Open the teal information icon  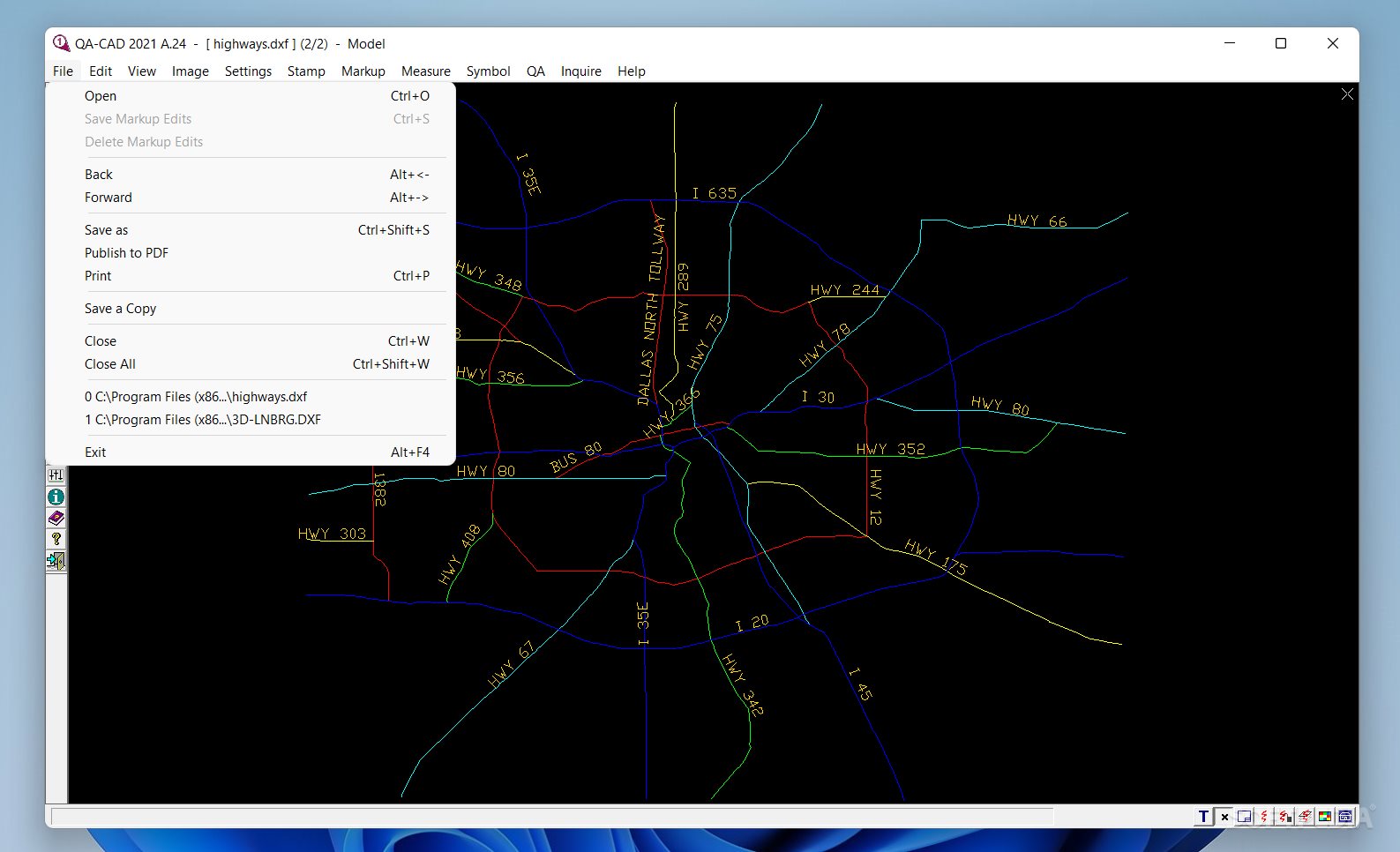pos(56,497)
